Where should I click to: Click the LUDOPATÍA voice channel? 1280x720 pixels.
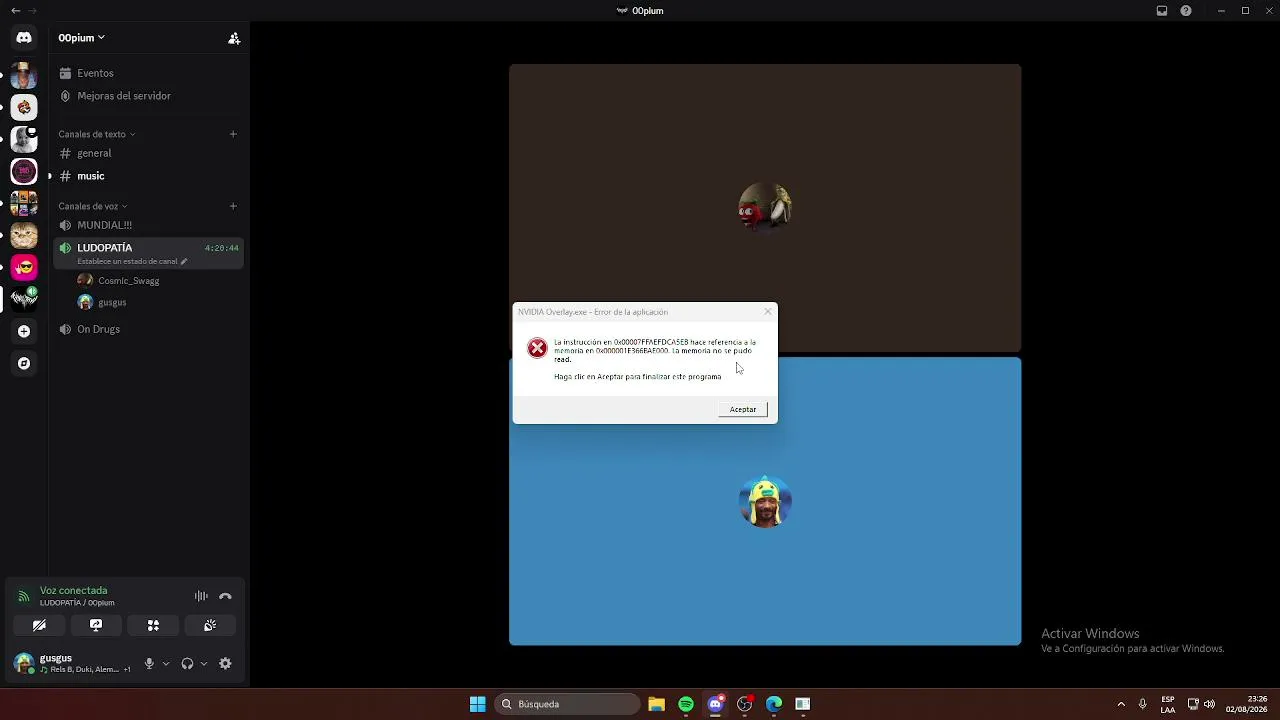pyautogui.click(x=148, y=253)
